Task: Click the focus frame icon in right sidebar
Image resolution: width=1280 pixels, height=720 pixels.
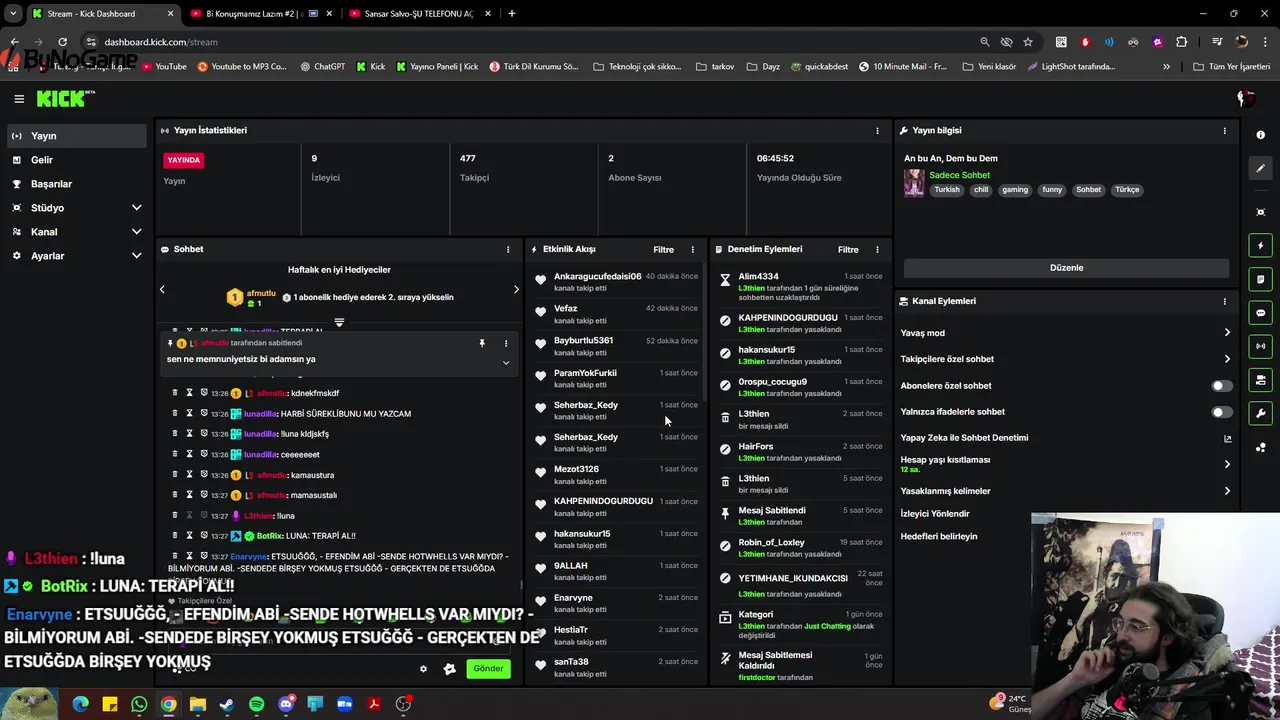Action: point(1260,212)
